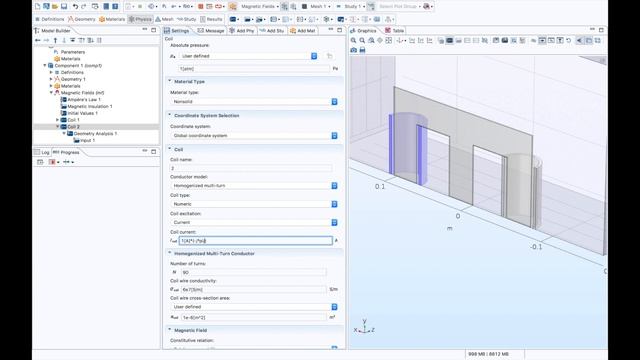Click the Print icon below Graphics toolbar
Screen dimensions: 640x360
click(362, 50)
